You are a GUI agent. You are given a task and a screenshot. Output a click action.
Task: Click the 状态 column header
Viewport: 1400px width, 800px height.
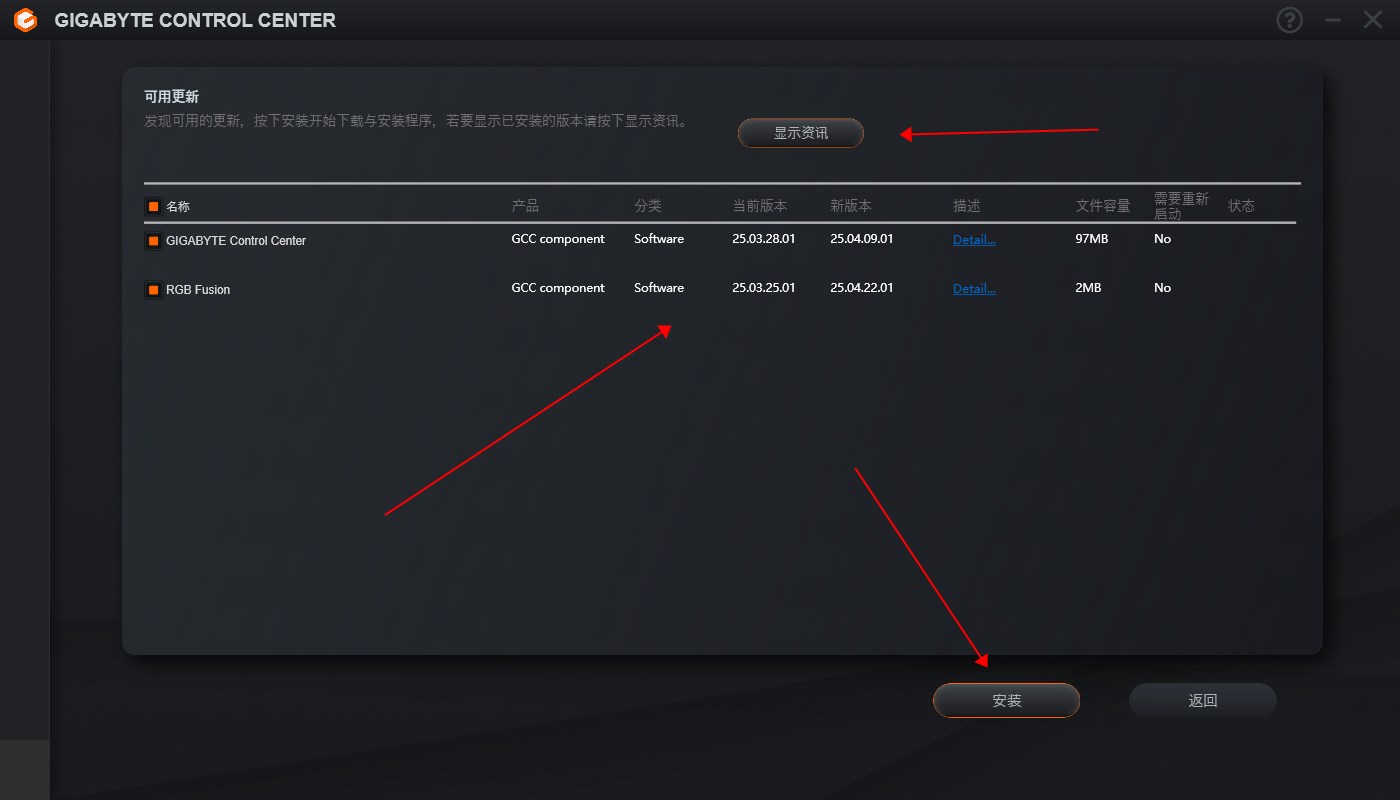(1241, 206)
